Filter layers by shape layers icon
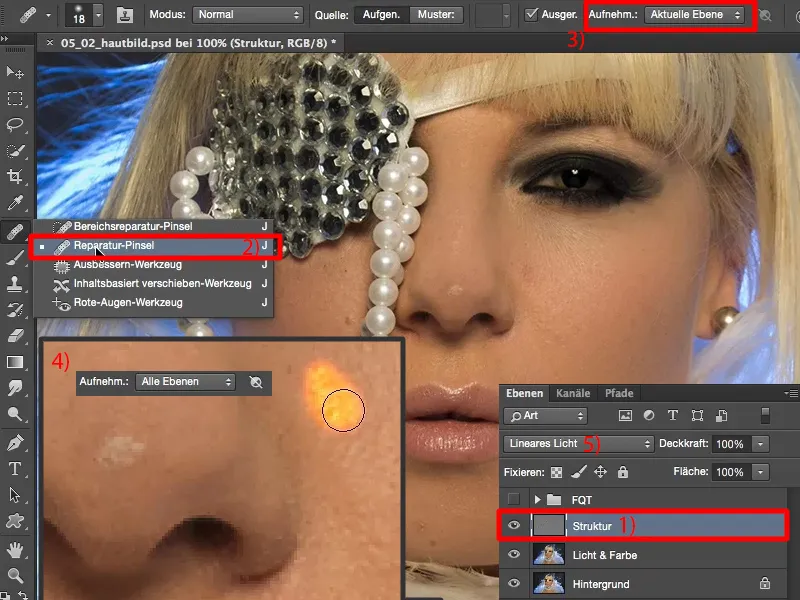The image size is (800, 600). [x=697, y=415]
